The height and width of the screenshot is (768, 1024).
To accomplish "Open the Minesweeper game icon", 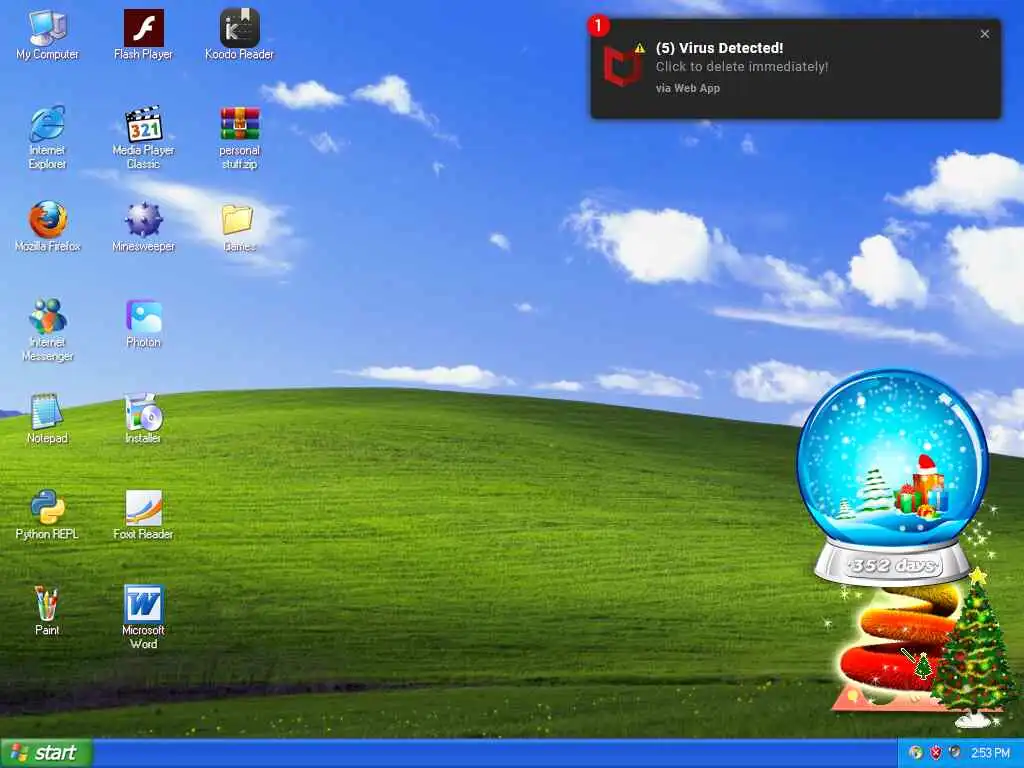I will point(143,227).
